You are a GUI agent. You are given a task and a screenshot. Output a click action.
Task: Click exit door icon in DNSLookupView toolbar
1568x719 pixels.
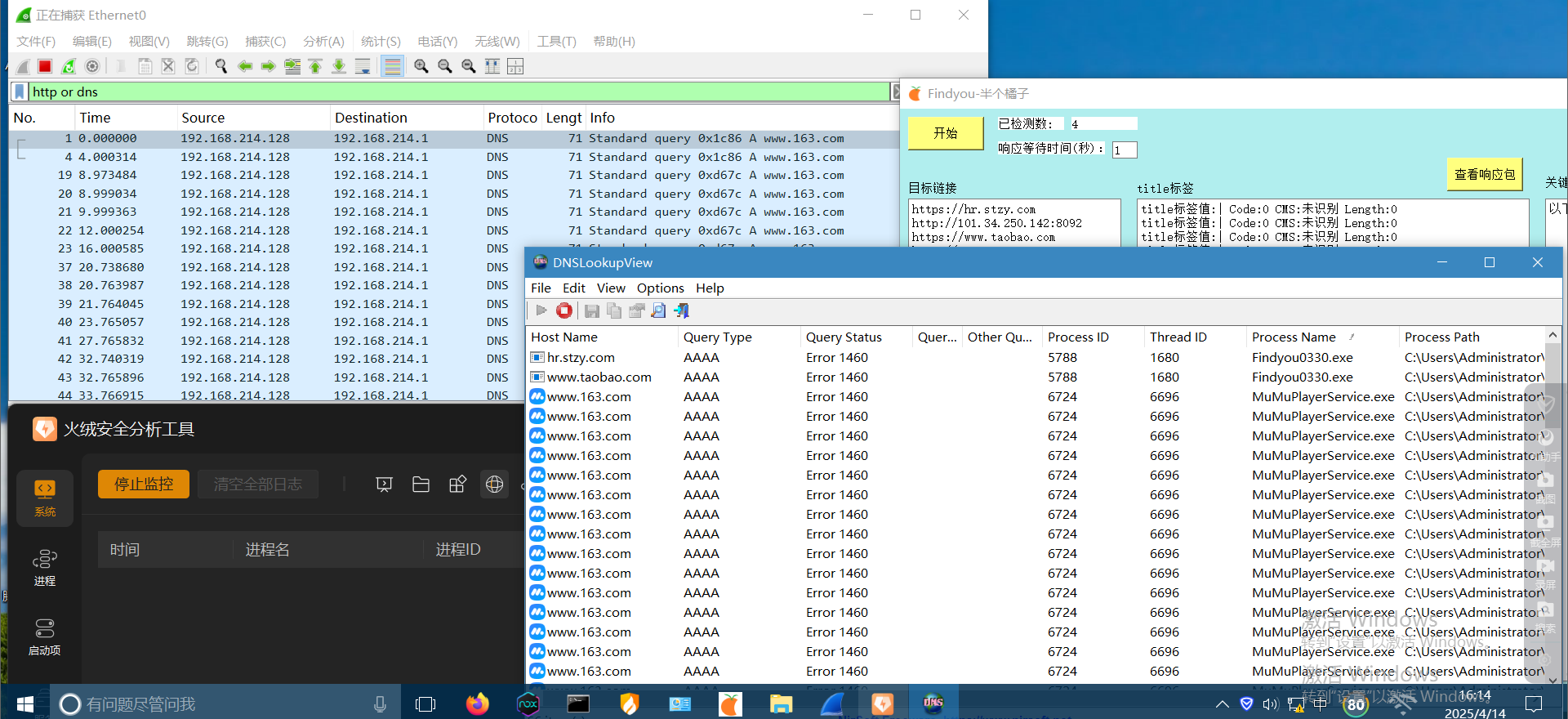coord(681,310)
